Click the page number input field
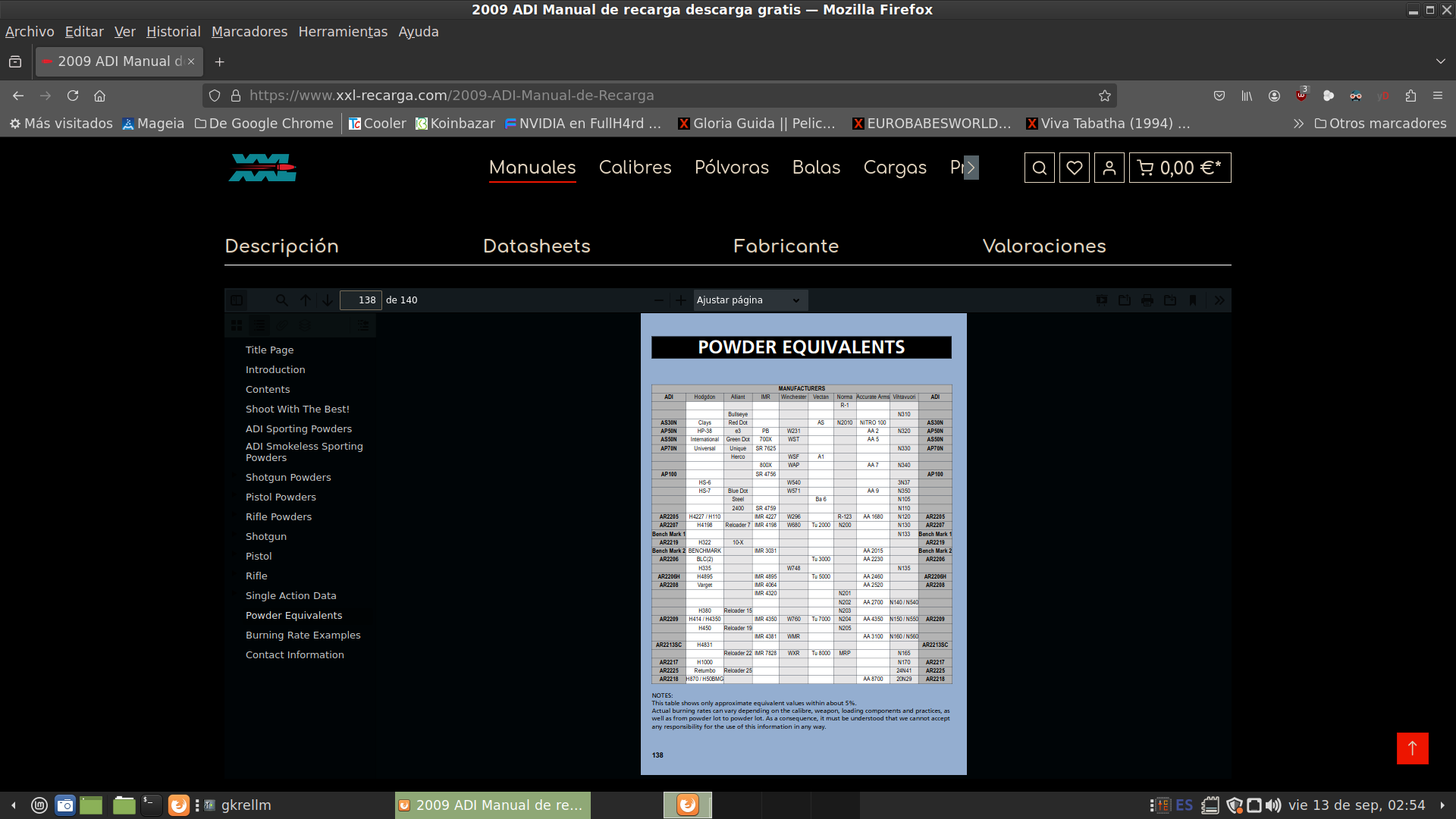Viewport: 1456px width, 819px height. click(x=361, y=300)
